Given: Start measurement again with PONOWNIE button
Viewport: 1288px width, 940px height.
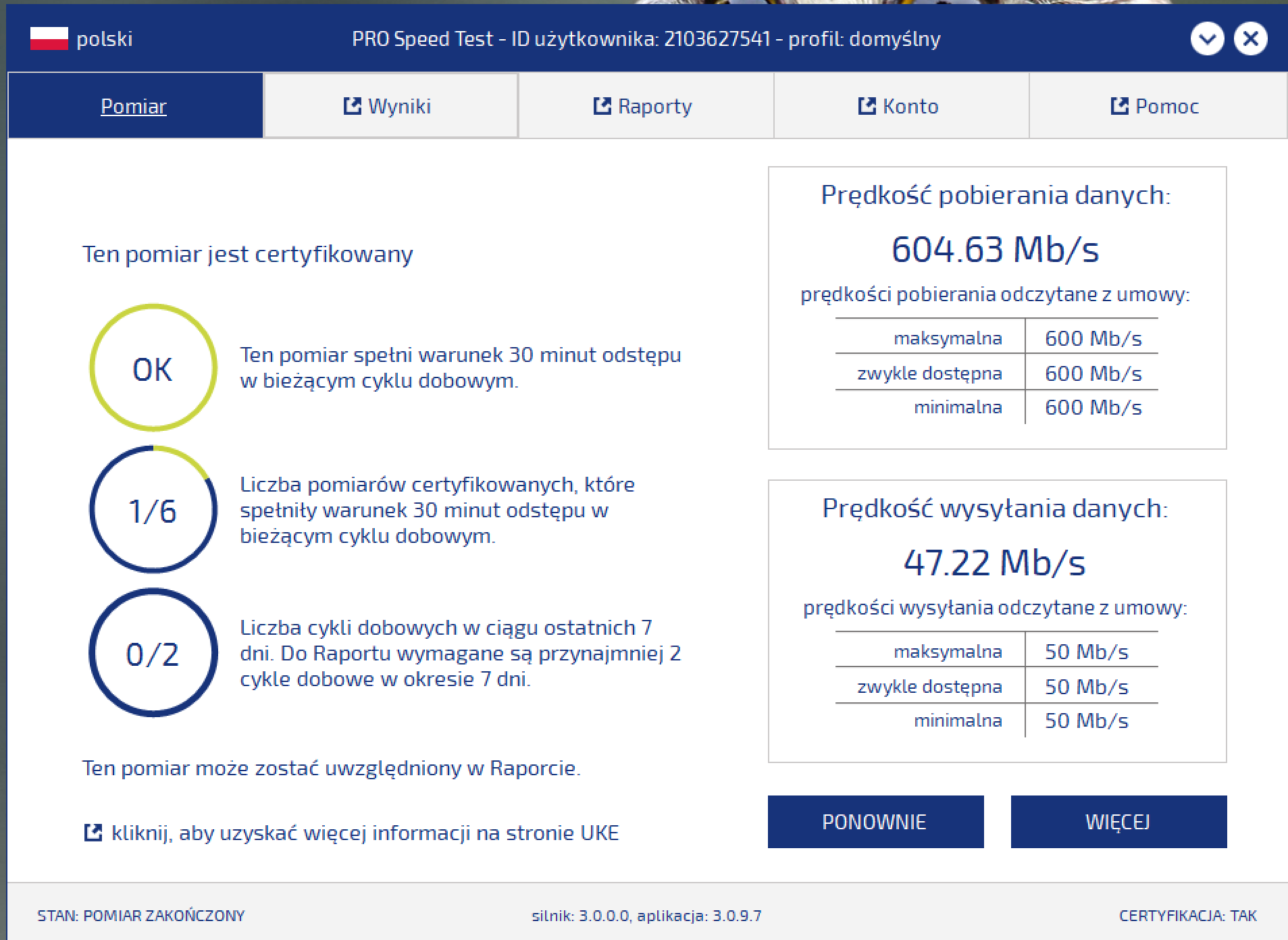Looking at the screenshot, I should click(875, 821).
